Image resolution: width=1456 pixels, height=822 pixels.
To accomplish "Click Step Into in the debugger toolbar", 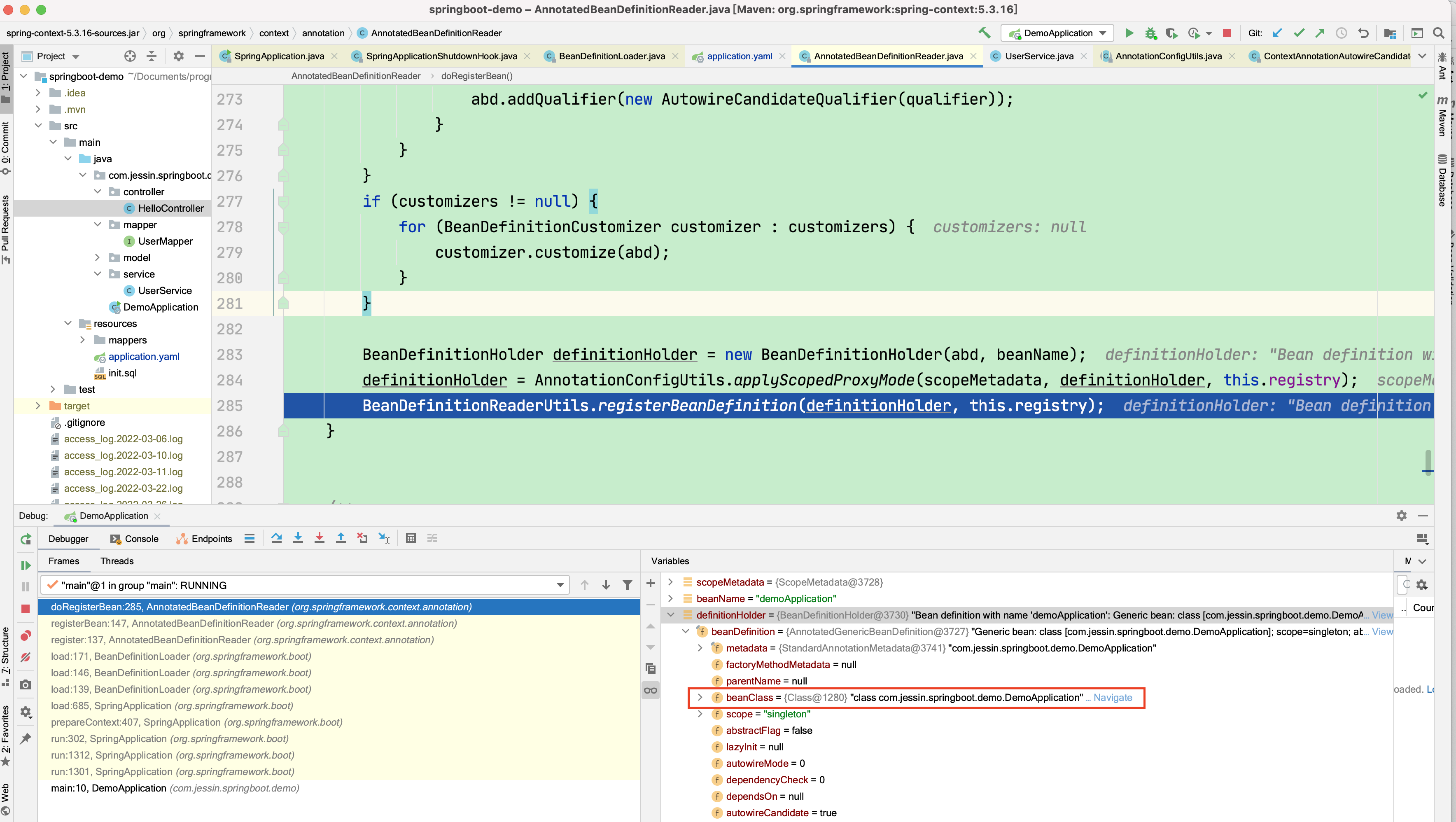I will [298, 538].
